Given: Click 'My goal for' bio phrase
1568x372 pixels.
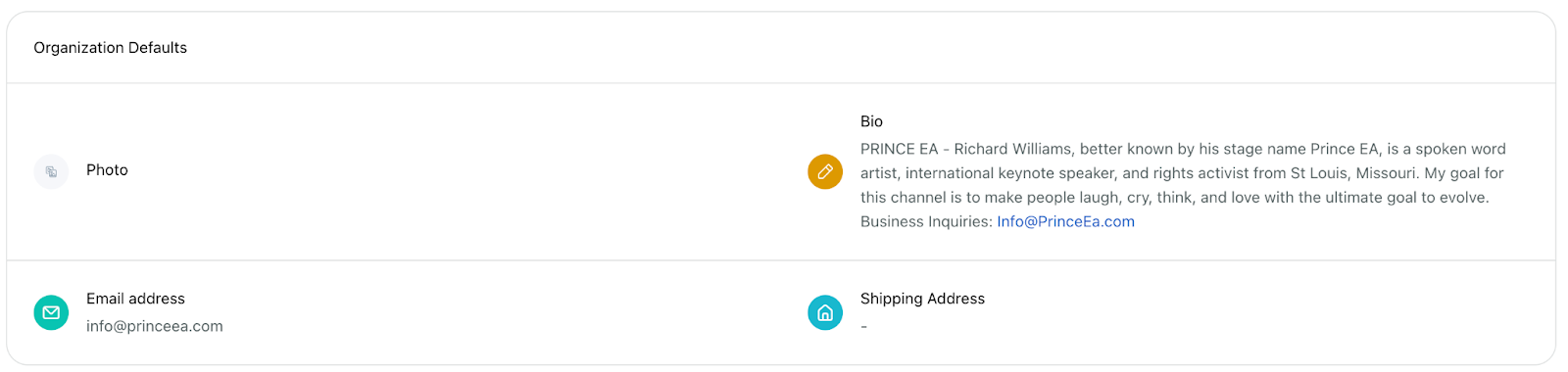Looking at the screenshot, I should [x=1463, y=173].
